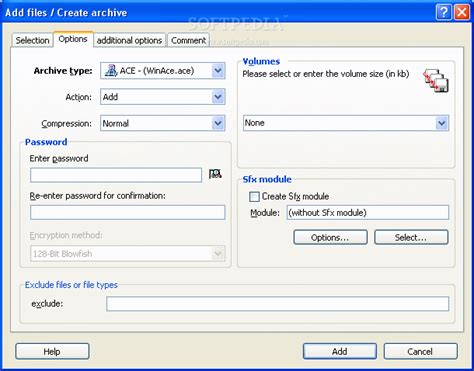Viewport: 474px width, 371px height.
Task: Focus the Enter password input field
Action: 116,175
